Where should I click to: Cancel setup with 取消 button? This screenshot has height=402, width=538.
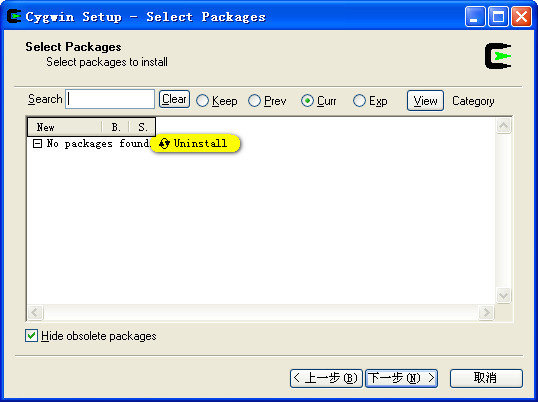[486, 378]
